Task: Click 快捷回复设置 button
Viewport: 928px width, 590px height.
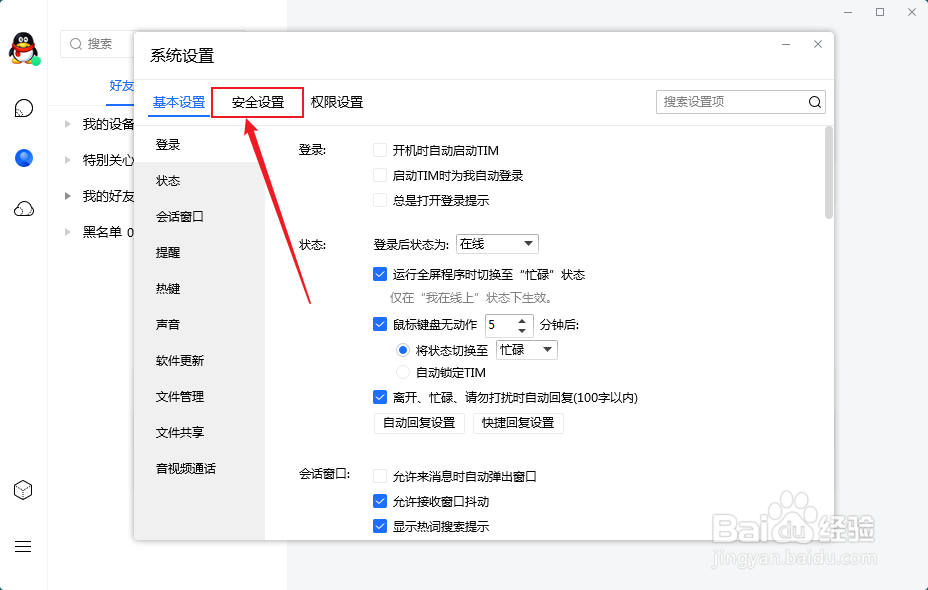Action: [x=518, y=423]
